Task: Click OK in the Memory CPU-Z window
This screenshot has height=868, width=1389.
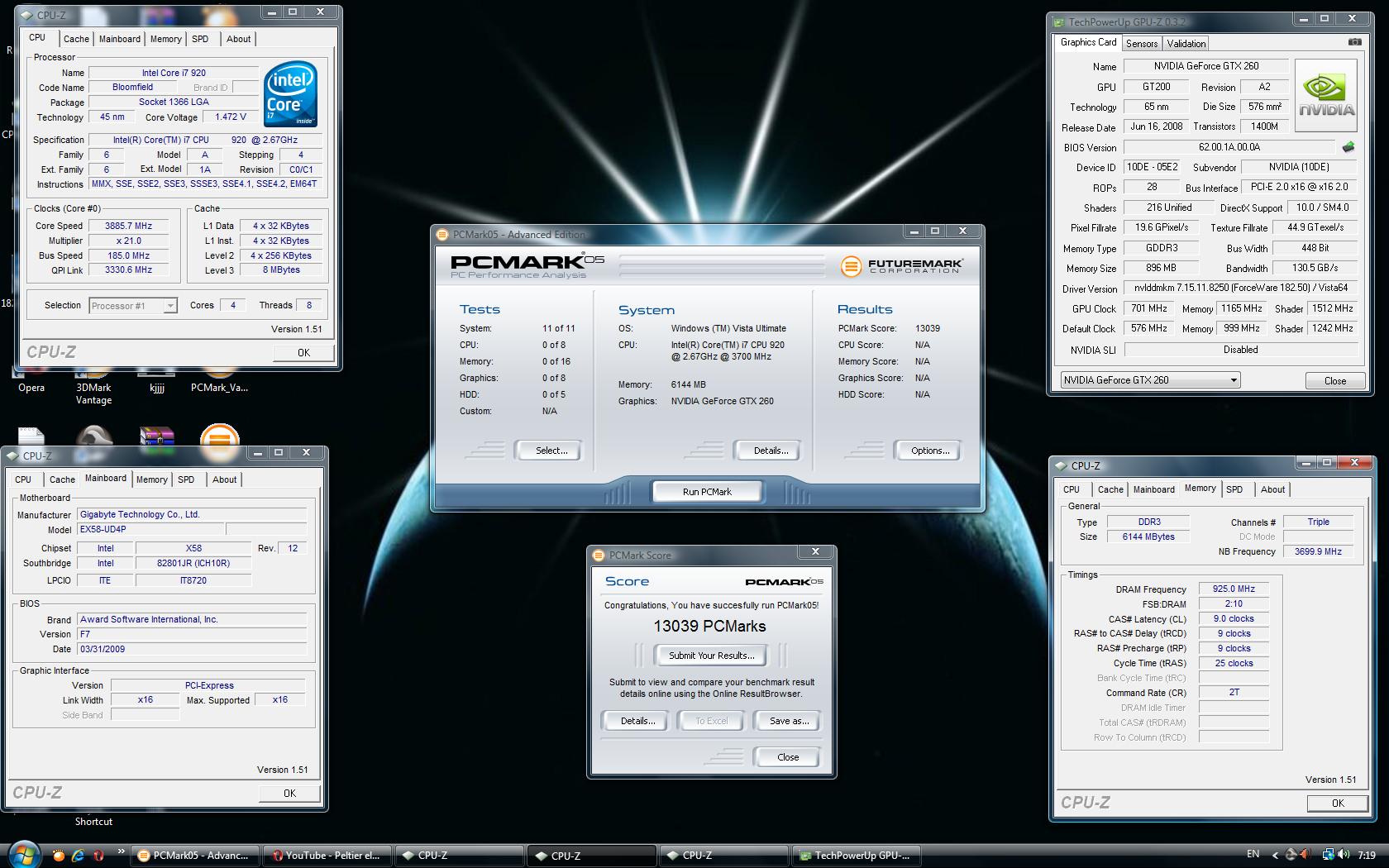Action: [x=1338, y=803]
